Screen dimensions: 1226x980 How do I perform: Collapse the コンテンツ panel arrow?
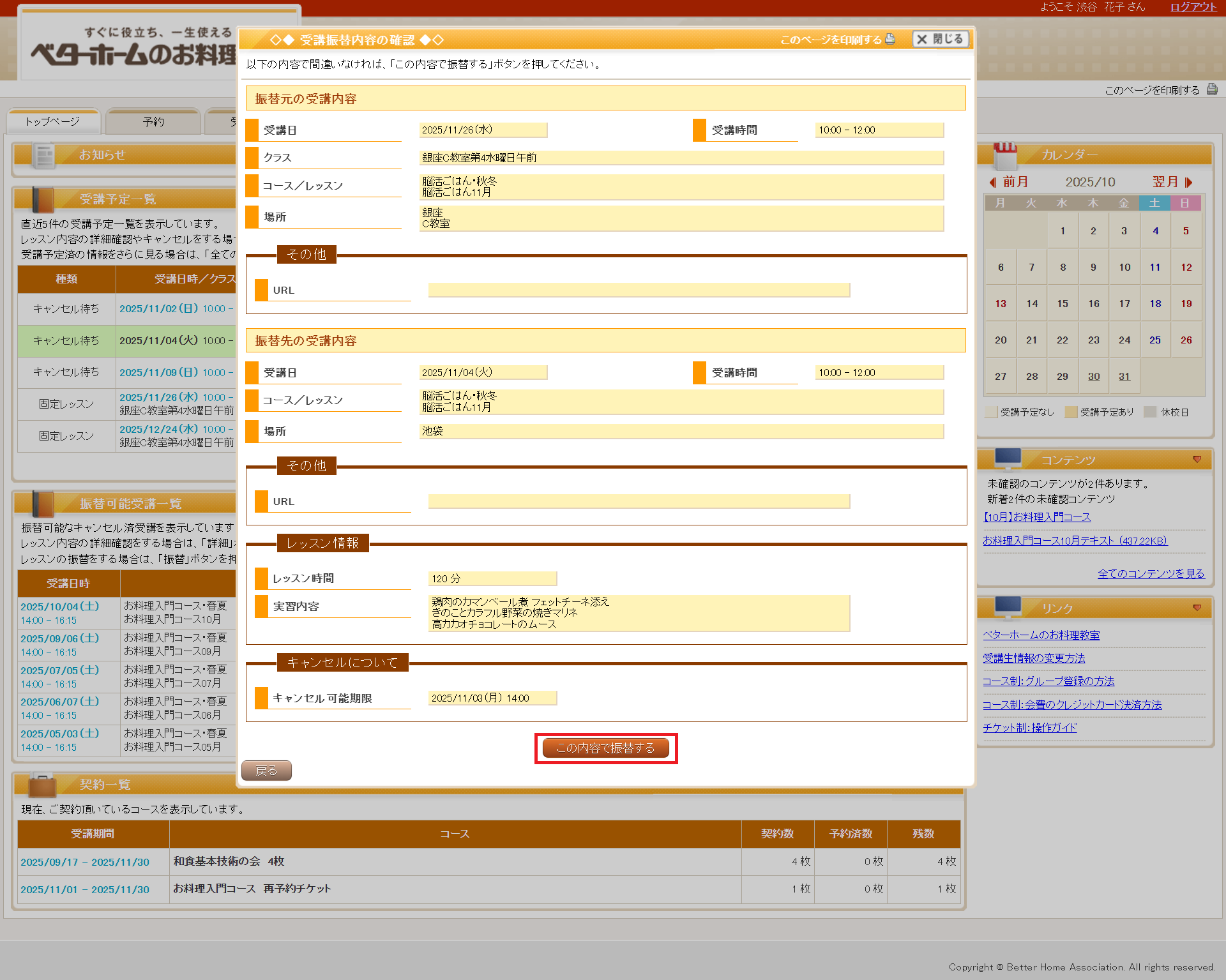[1197, 459]
